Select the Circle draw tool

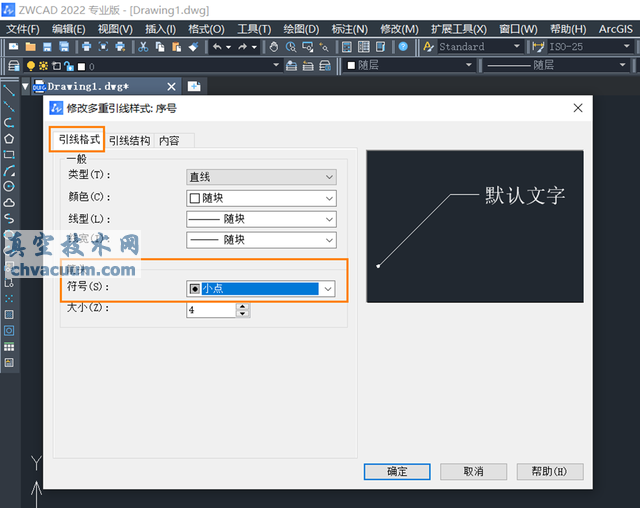coord(9,186)
